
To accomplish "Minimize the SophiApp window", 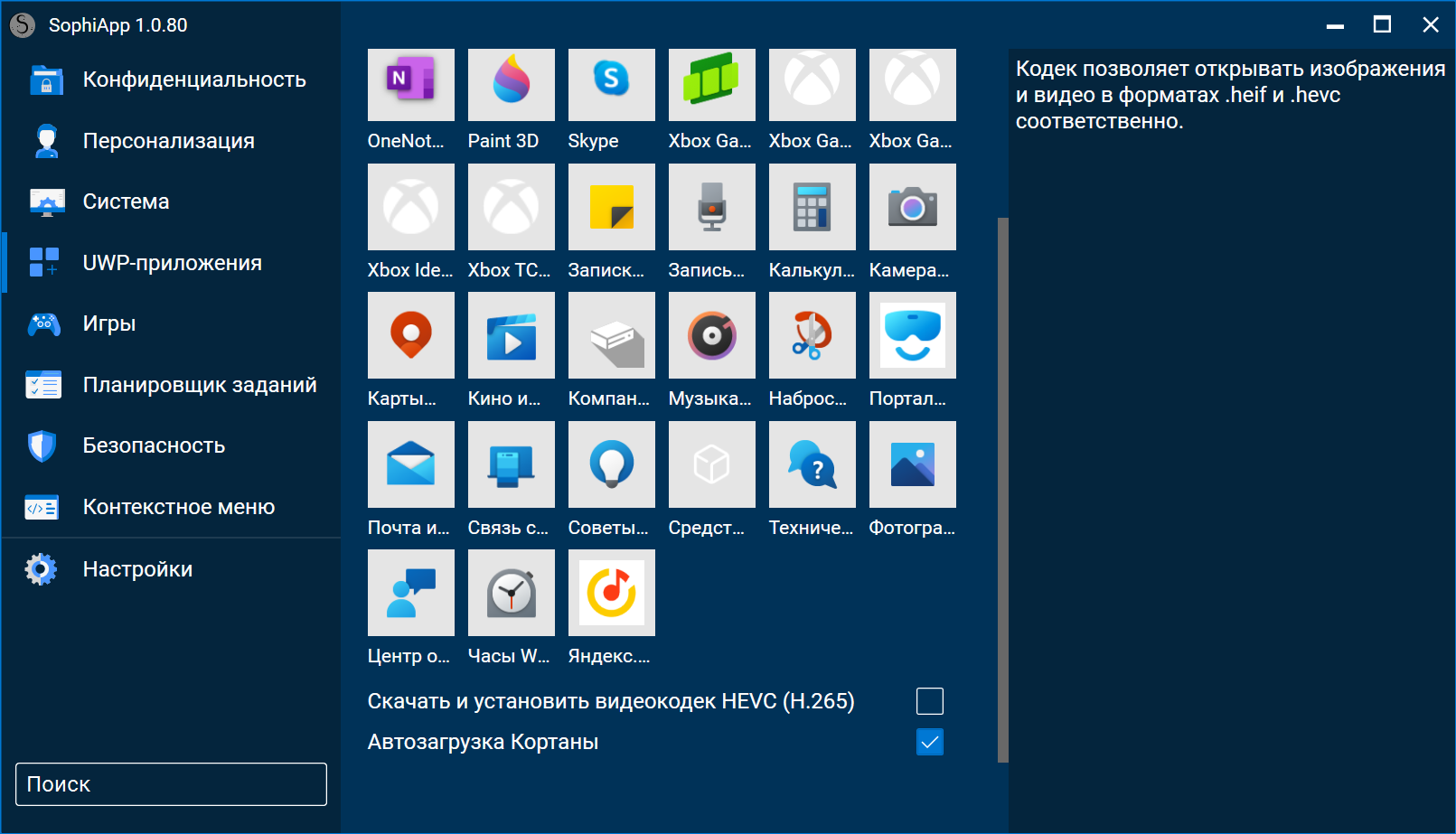I will click(1335, 25).
